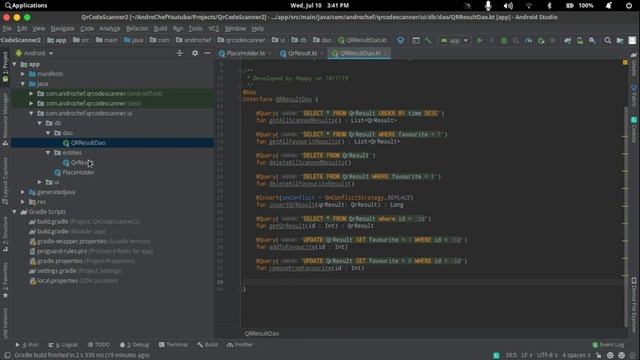Select PlaceHolder file in project tree
640x360 pixels.
[78, 172]
